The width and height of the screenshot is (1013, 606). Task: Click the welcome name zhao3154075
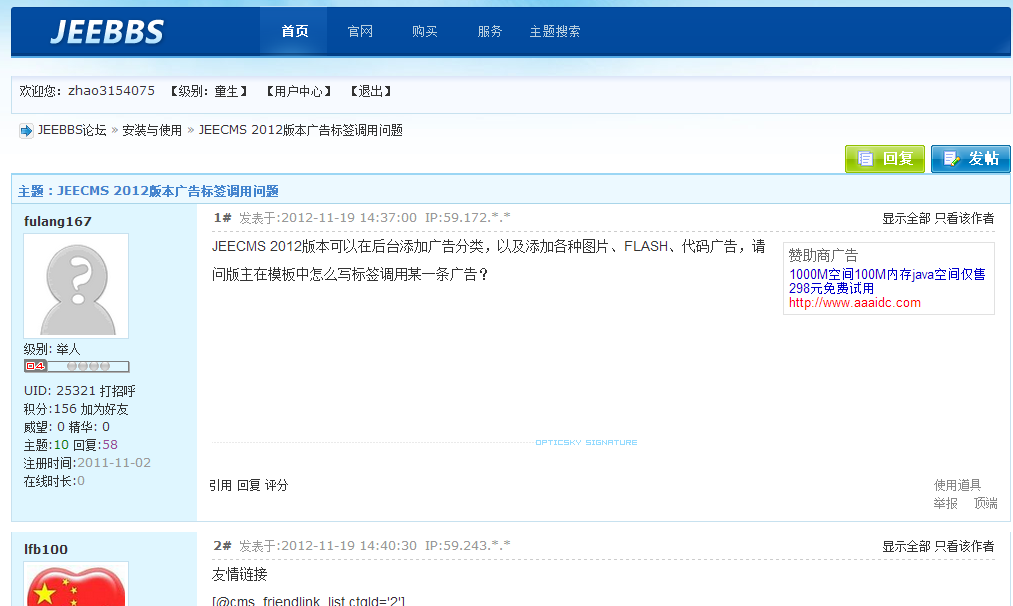pyautogui.click(x=111, y=90)
